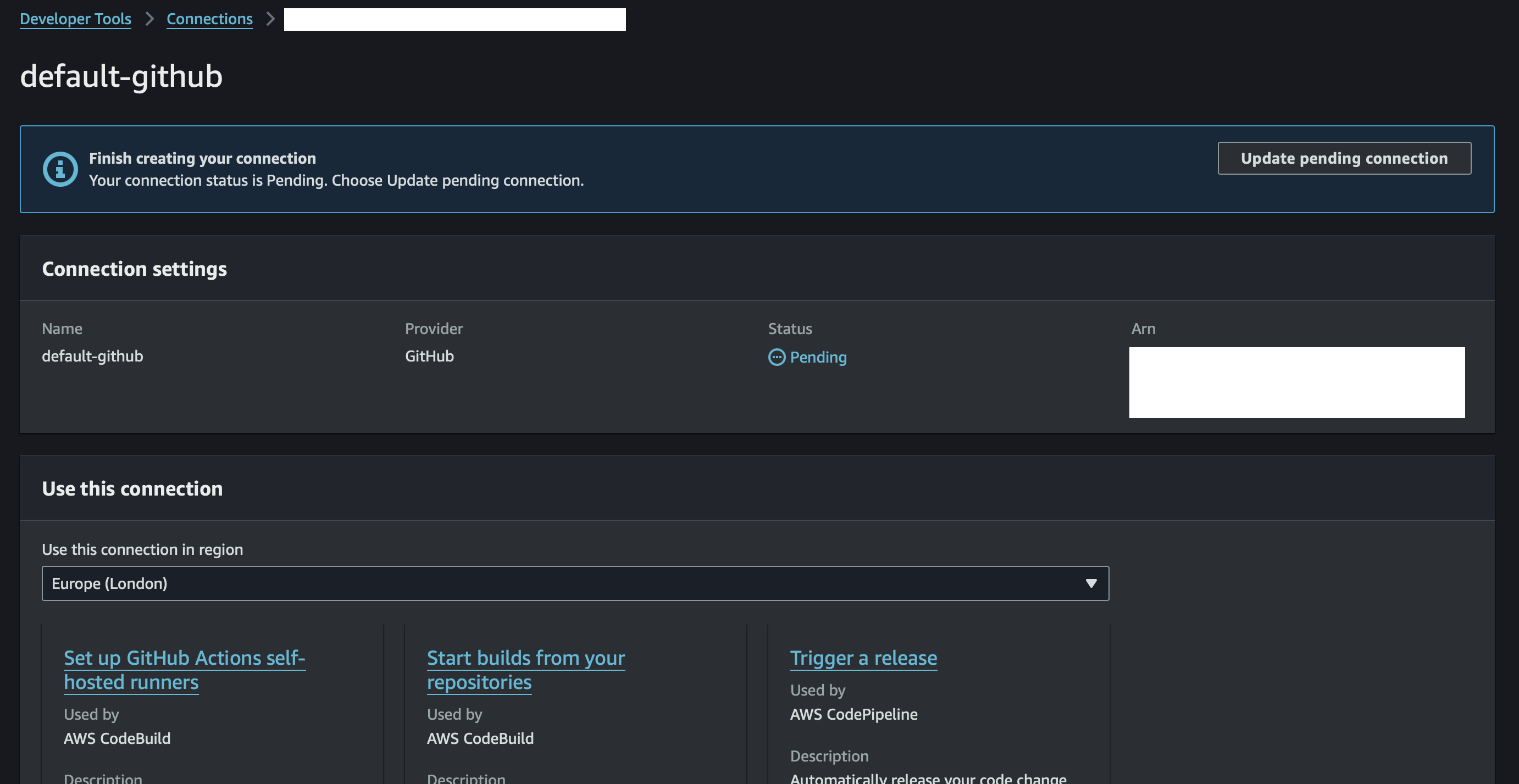Go to Developer Tools breadcrumb
1519x784 pixels.
click(x=75, y=19)
